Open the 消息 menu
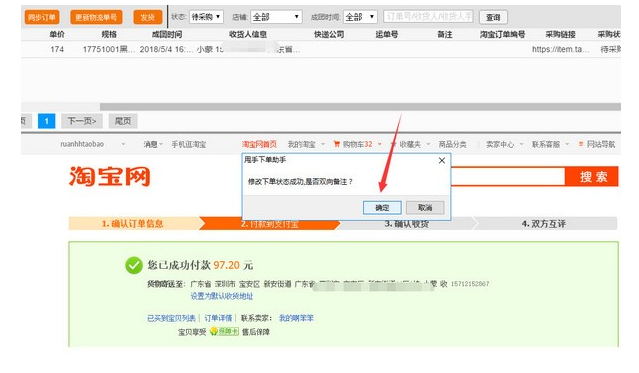Image resolution: width=639 pixels, height=373 pixels. click(x=152, y=144)
